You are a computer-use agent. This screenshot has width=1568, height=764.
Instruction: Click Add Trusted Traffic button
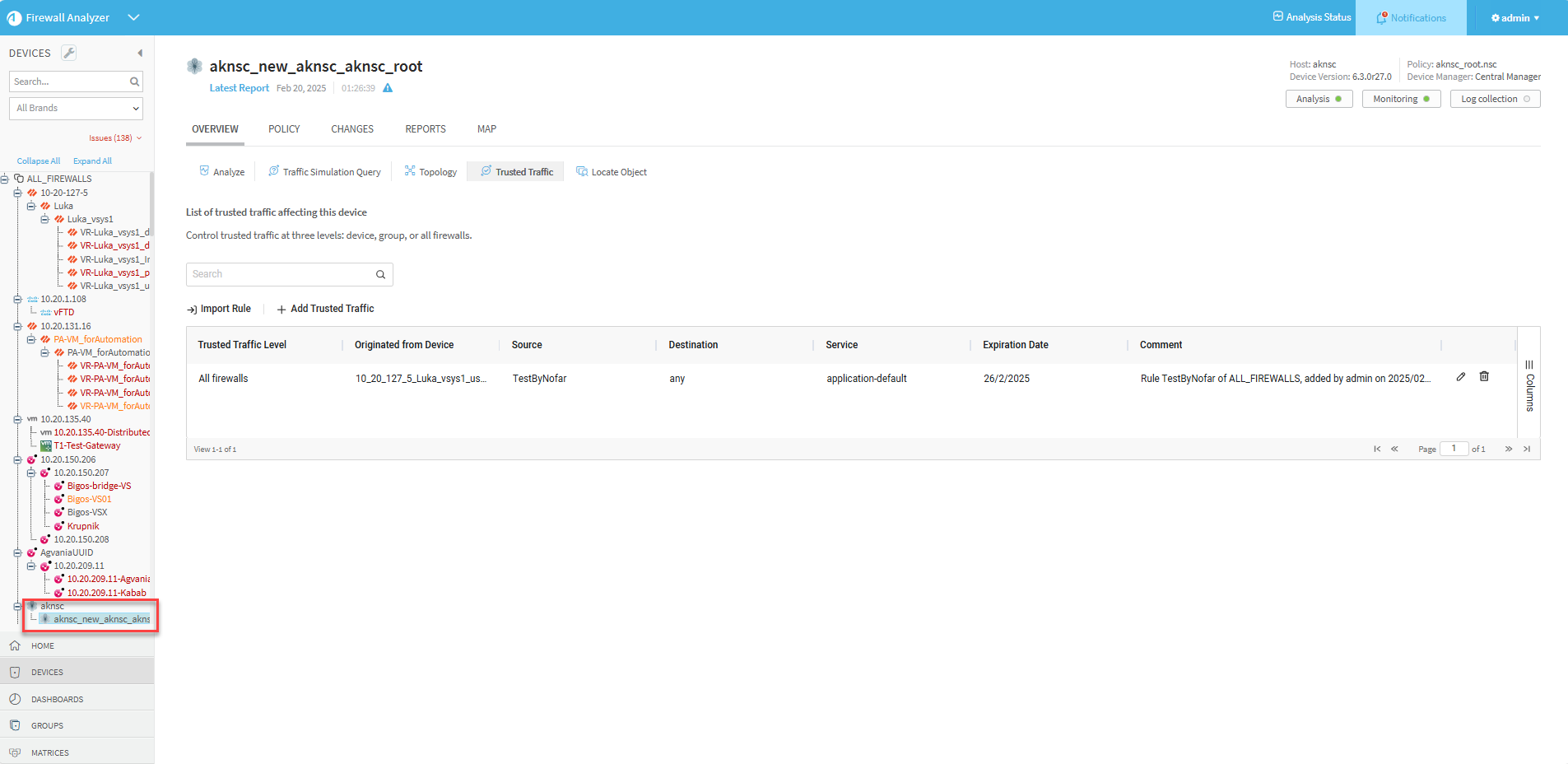[x=325, y=309]
